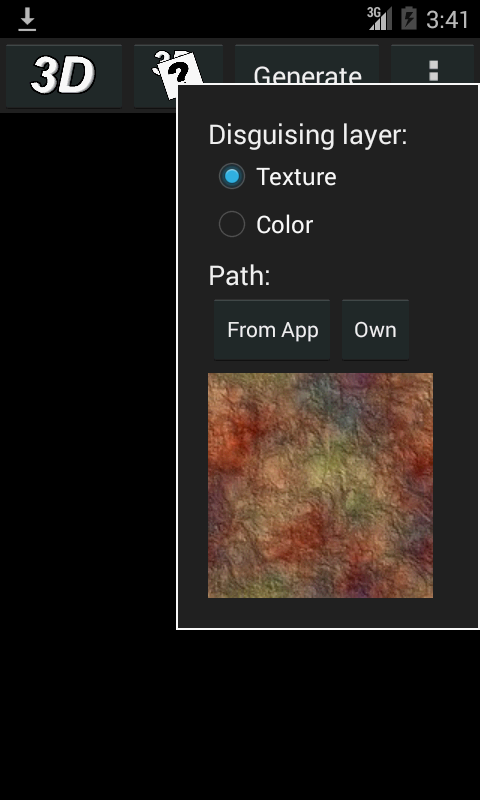This screenshot has width=480, height=800.
Task: Tap the battery charging icon
Action: (409, 19)
